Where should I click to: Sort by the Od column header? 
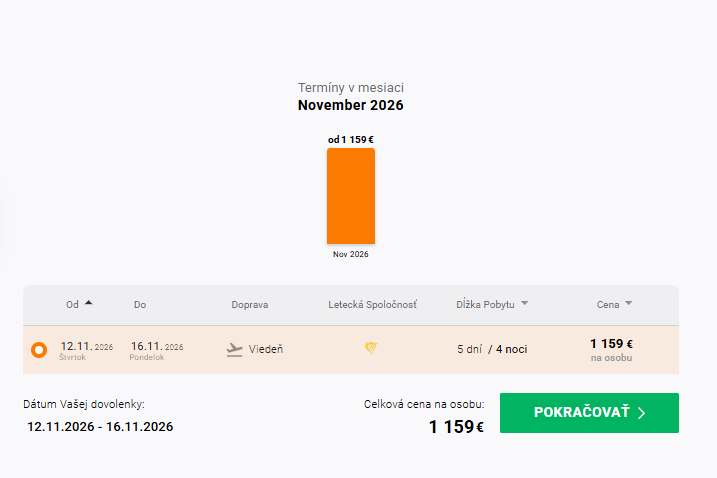pyautogui.click(x=72, y=305)
